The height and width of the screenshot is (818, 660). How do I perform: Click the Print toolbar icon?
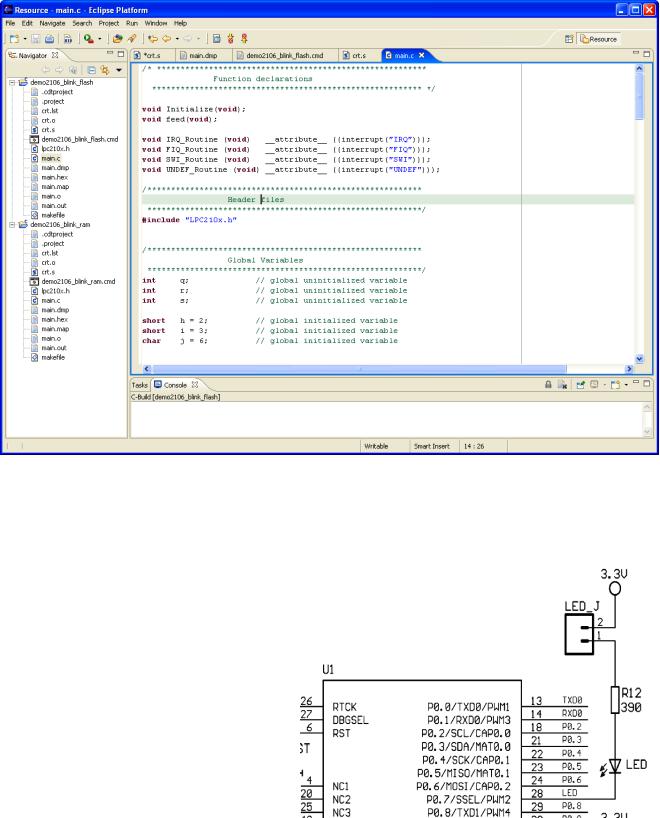click(x=50, y=39)
